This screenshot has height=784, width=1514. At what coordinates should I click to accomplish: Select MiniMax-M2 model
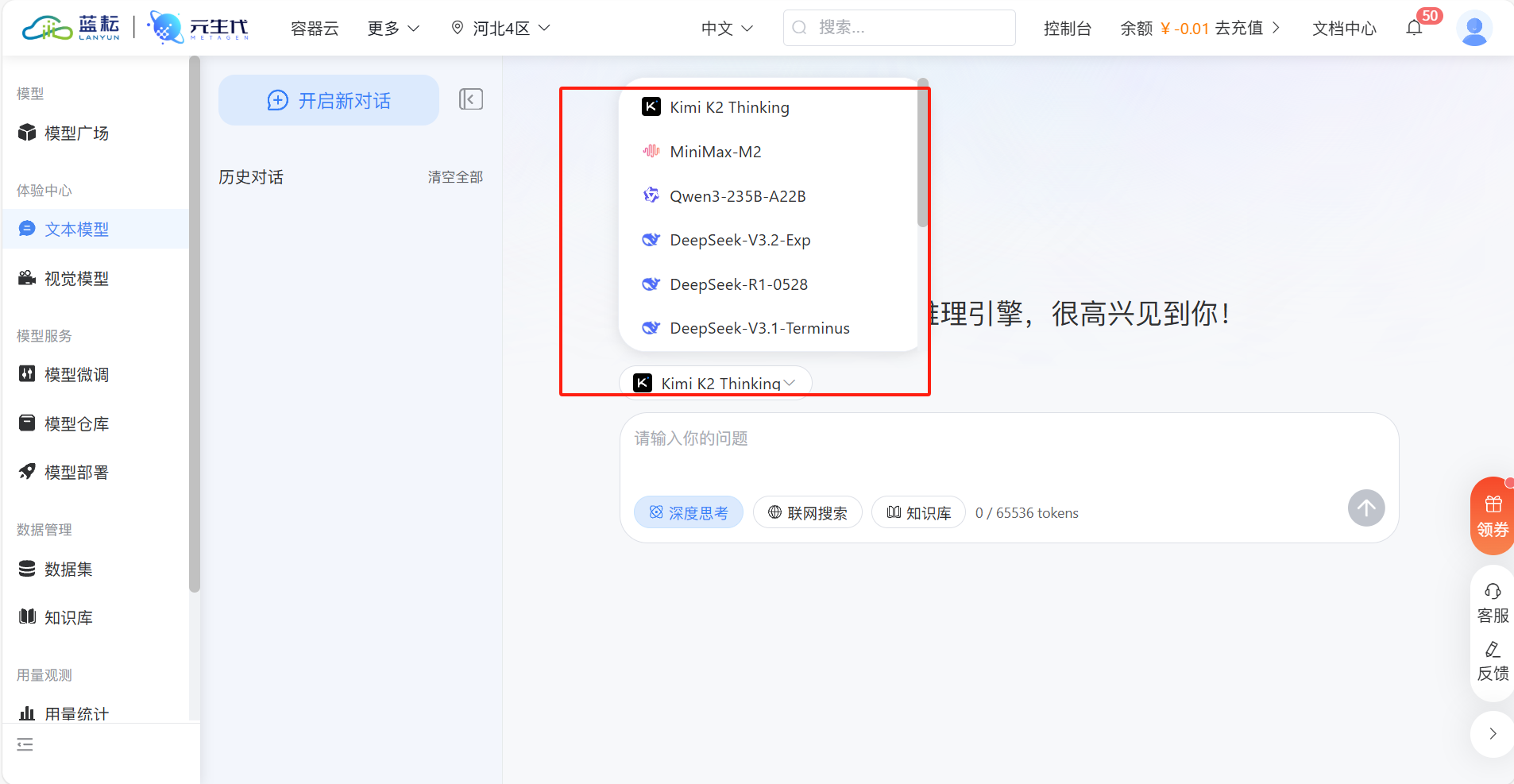tap(767, 151)
